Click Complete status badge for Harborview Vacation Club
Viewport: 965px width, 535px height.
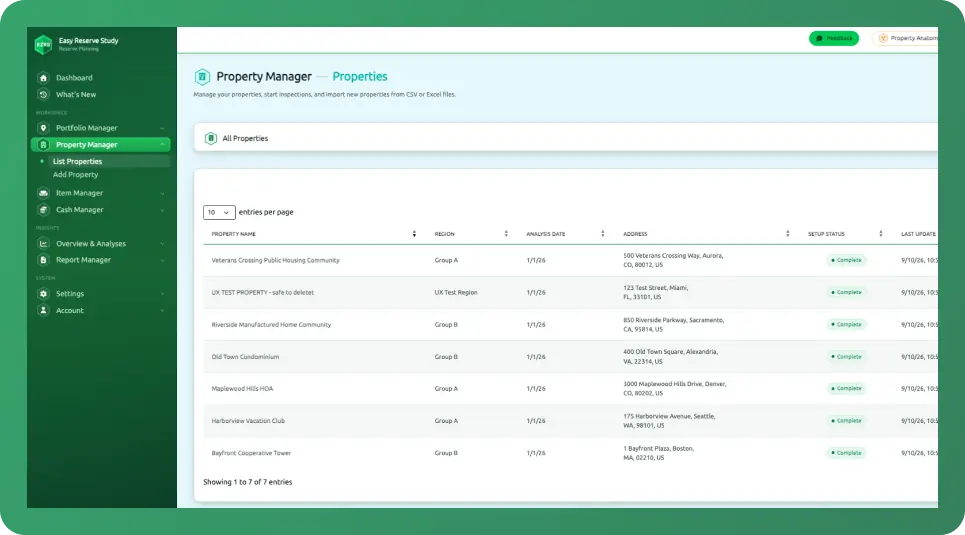pyautogui.click(x=846, y=420)
